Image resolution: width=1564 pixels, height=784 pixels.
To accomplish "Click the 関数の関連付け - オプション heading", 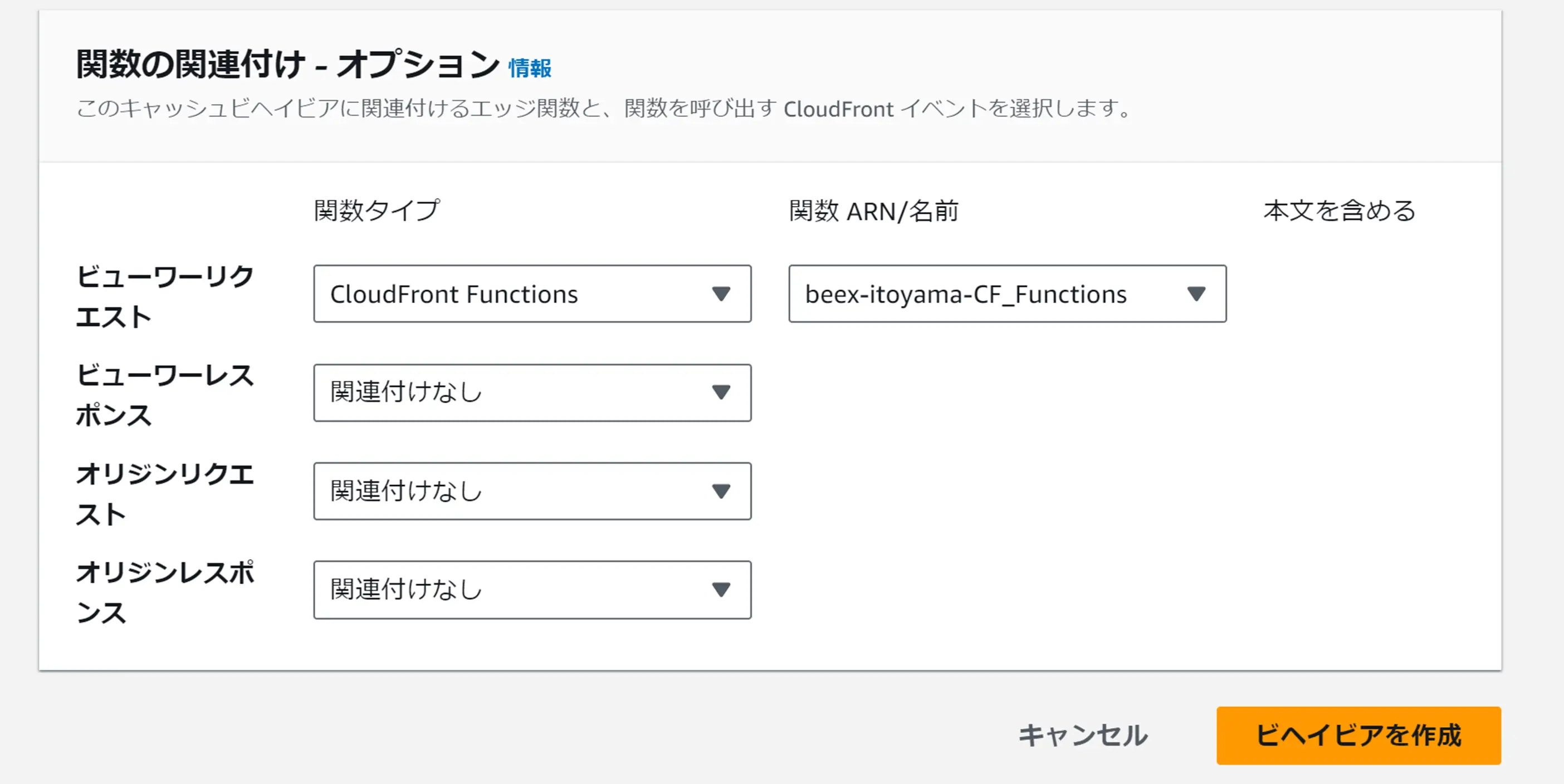I will (287, 65).
